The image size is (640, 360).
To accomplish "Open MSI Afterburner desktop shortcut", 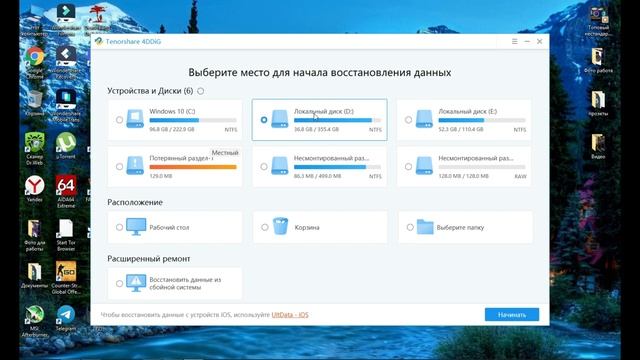I will click(x=35, y=314).
